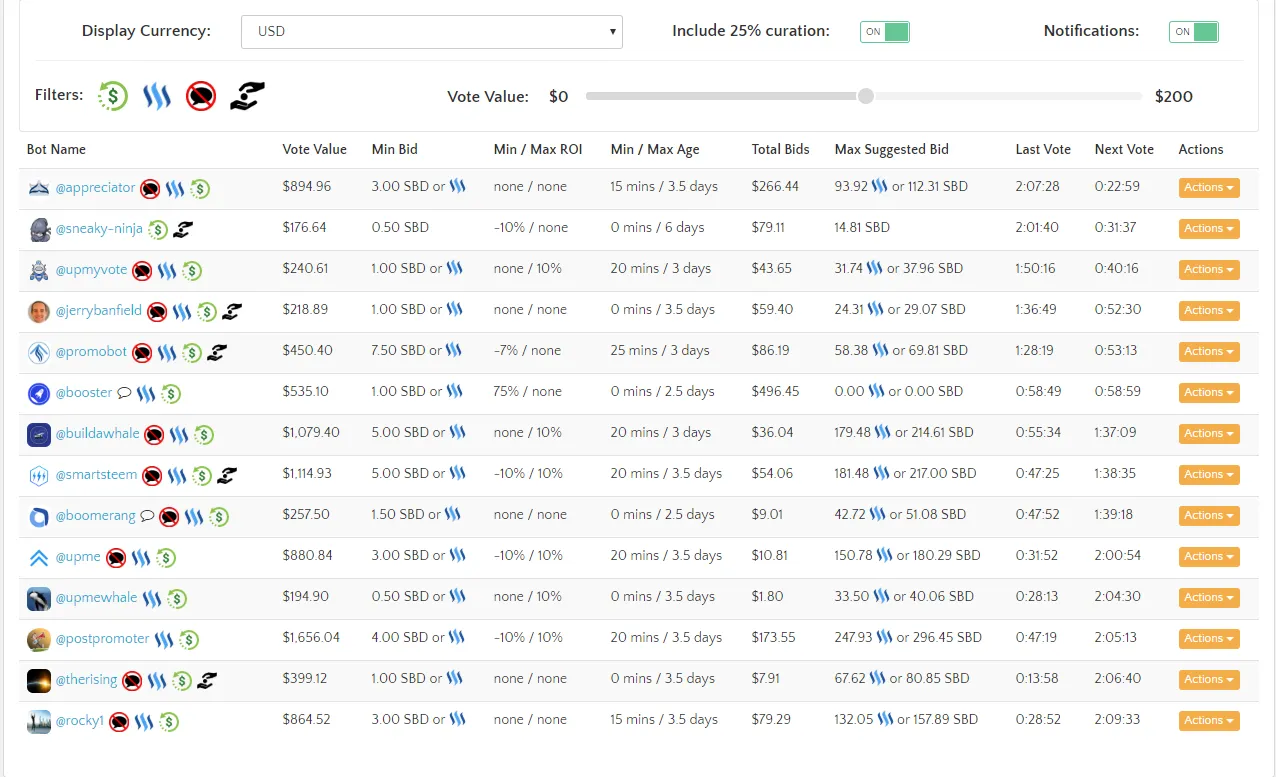Click Steem icon in @booster Max Suggested Bid
1276x777 pixels.
(876, 391)
